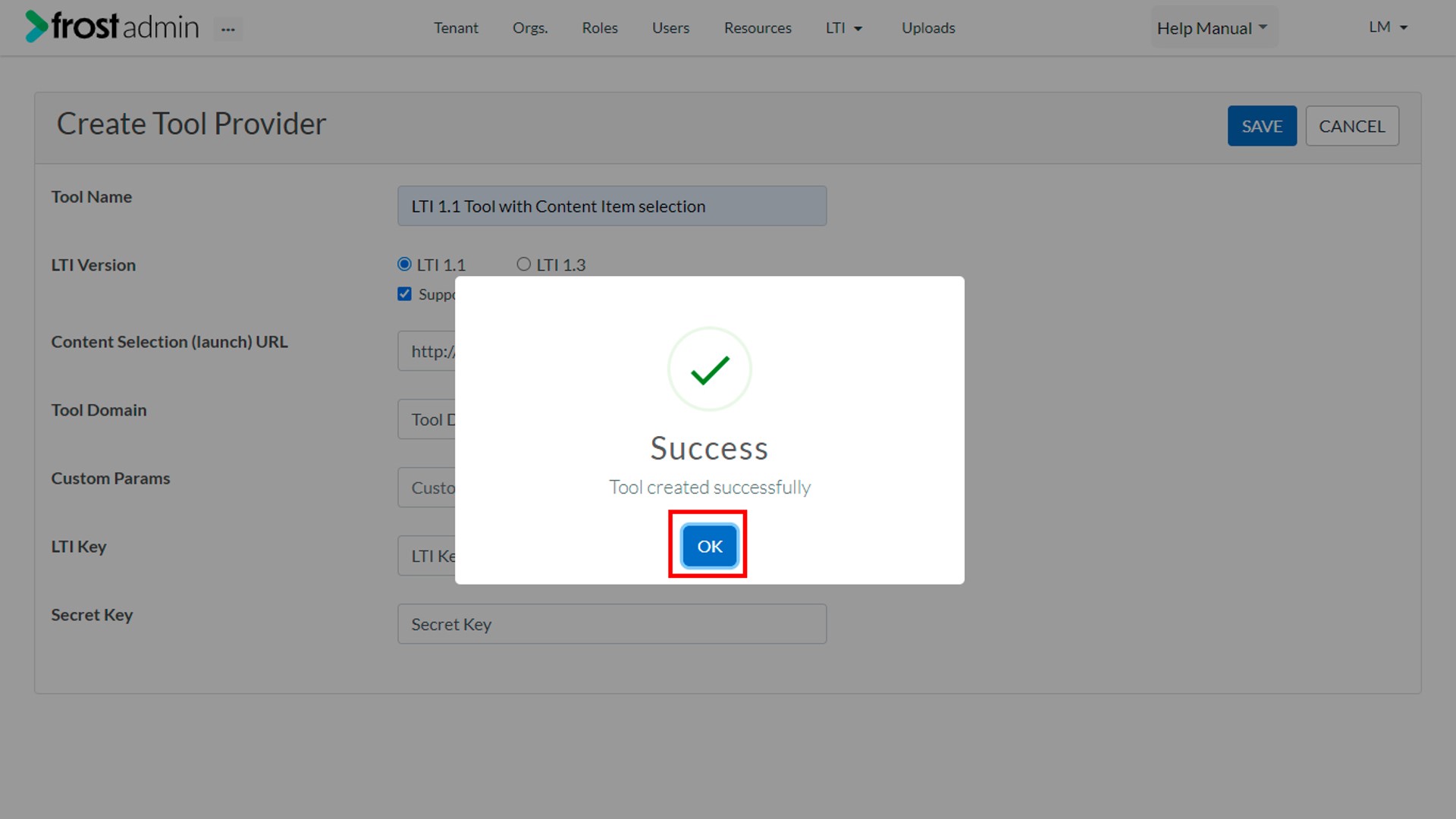Click the Custom Params input field
1456x819 pixels.
426,488
